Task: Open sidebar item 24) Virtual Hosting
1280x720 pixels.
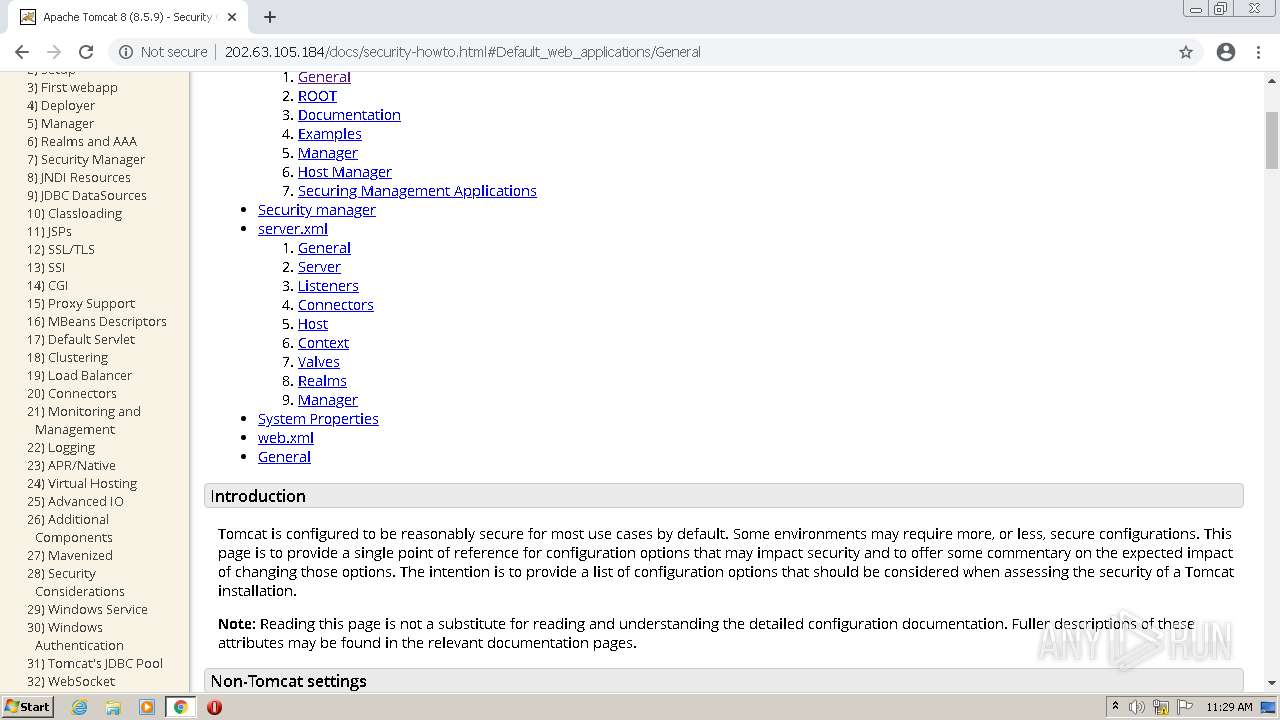Action: click(82, 484)
